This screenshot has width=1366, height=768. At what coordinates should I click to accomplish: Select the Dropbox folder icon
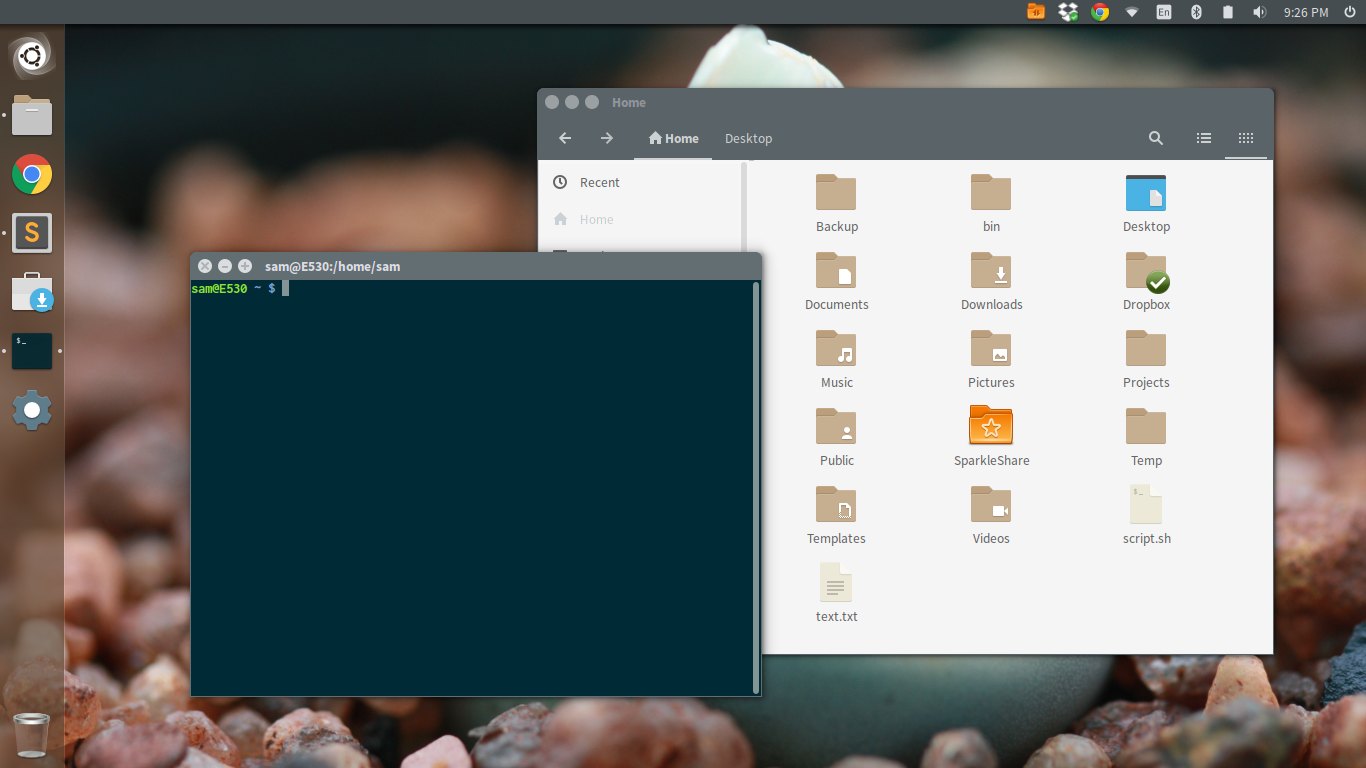tap(1146, 271)
